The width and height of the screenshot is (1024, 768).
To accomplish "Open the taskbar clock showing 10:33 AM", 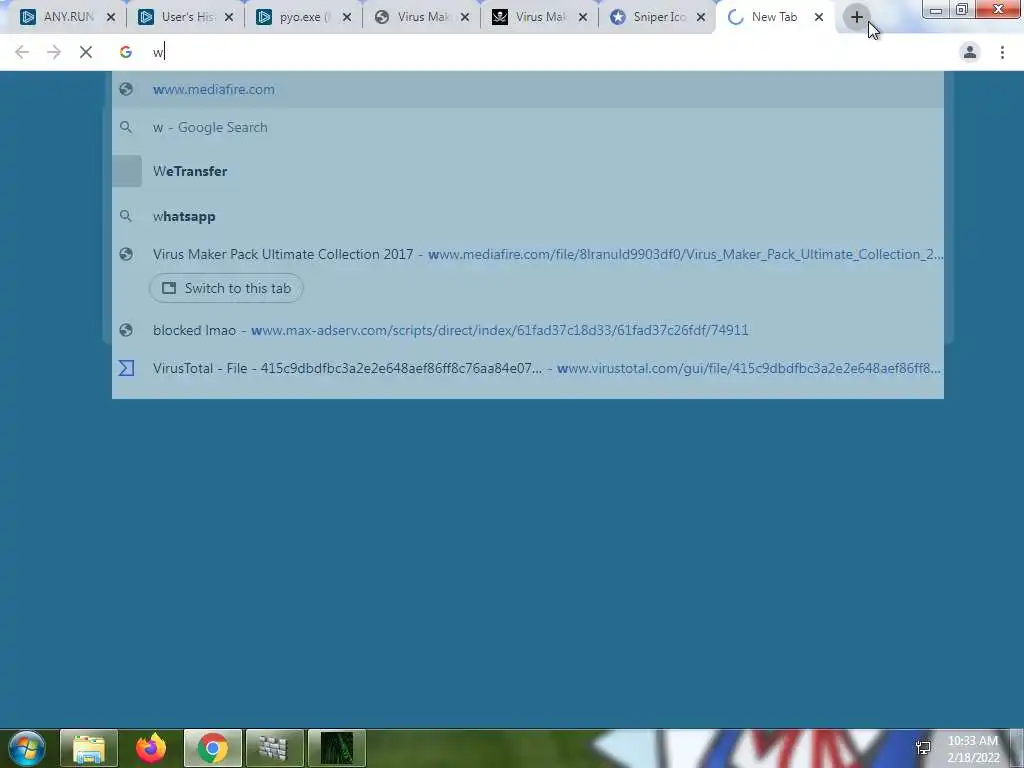I will pyautogui.click(x=973, y=749).
